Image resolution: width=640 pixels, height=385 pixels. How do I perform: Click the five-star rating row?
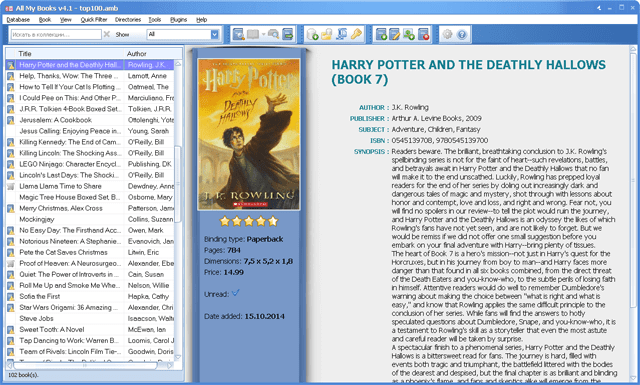point(249,221)
